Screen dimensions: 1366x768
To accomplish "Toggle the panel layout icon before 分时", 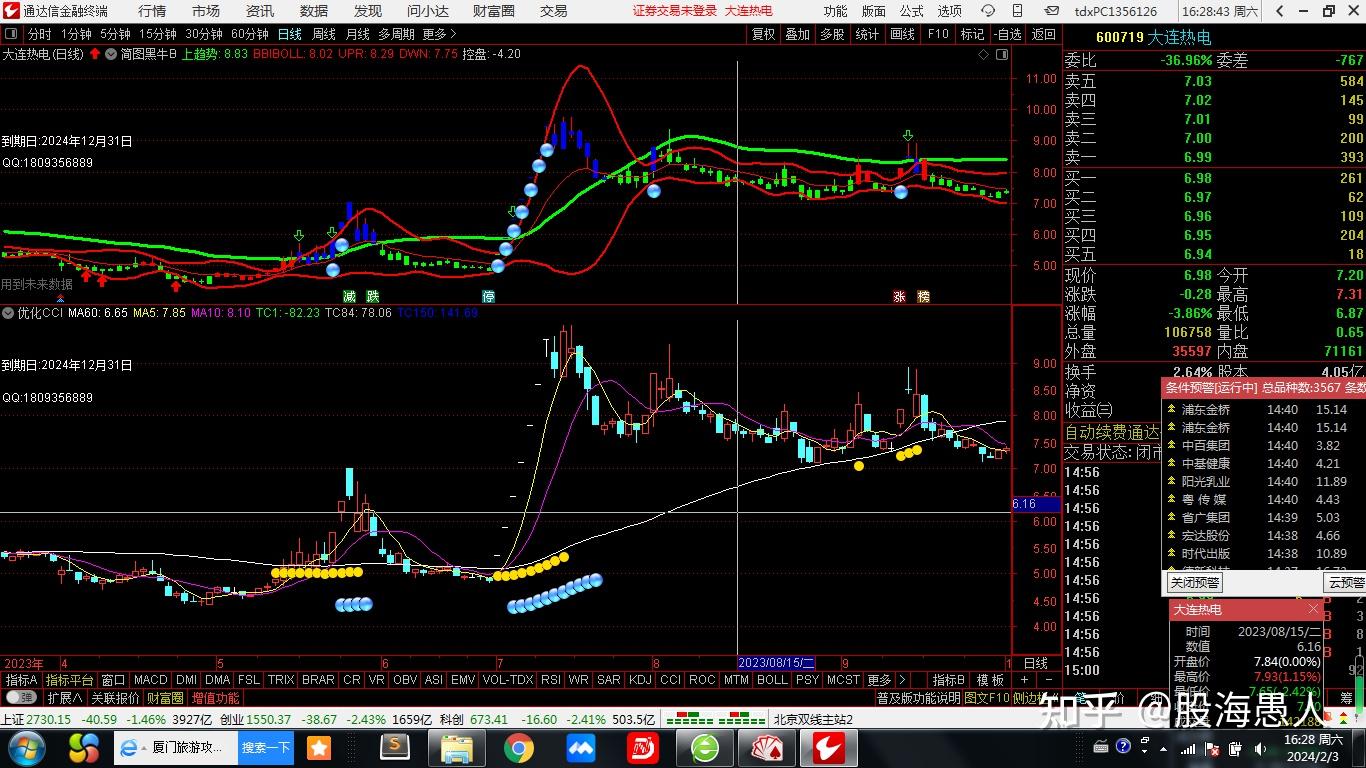I will [x=11, y=34].
